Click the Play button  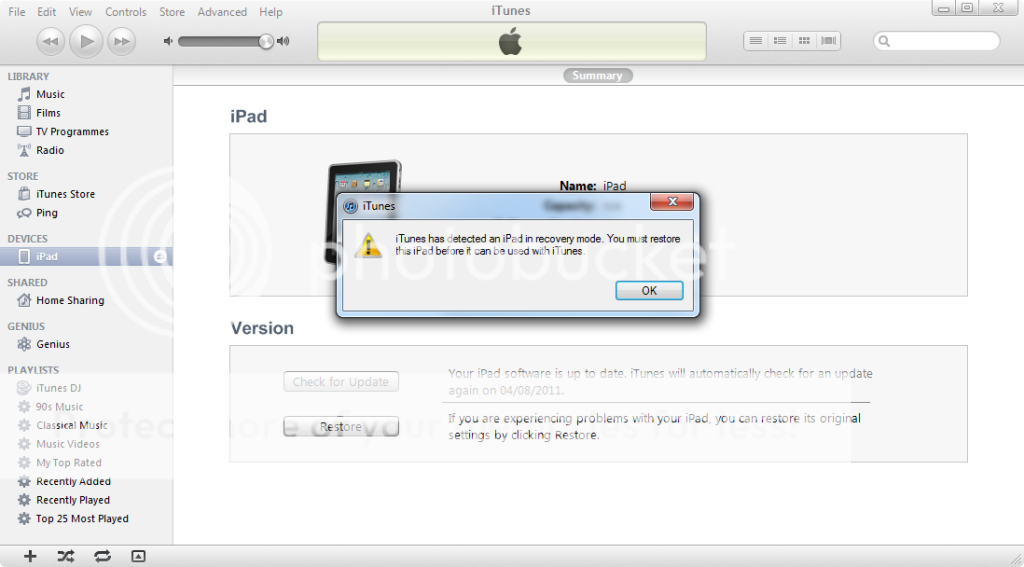tap(86, 41)
